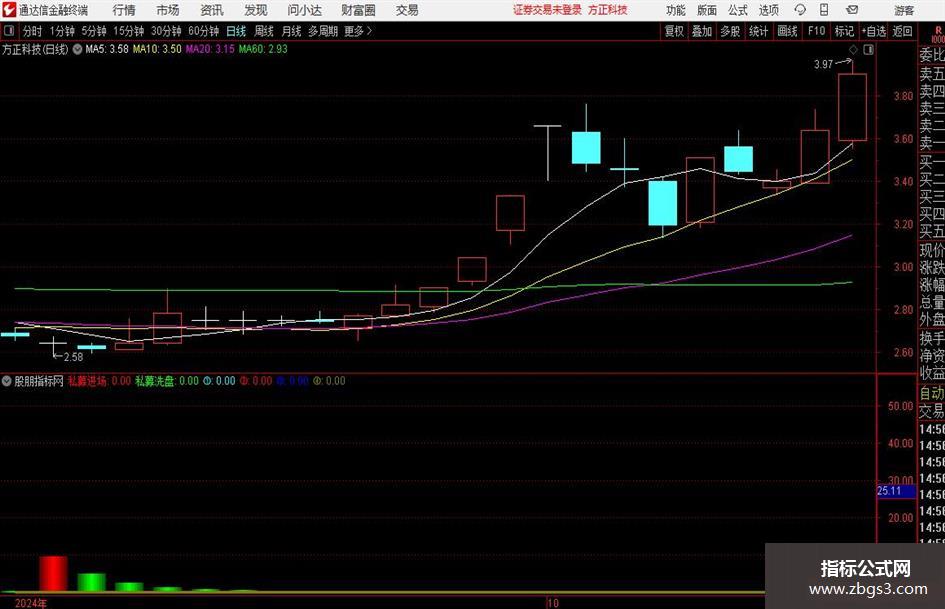Switch to the 月线 monthly tab
The height and width of the screenshot is (609, 945).
click(x=291, y=31)
